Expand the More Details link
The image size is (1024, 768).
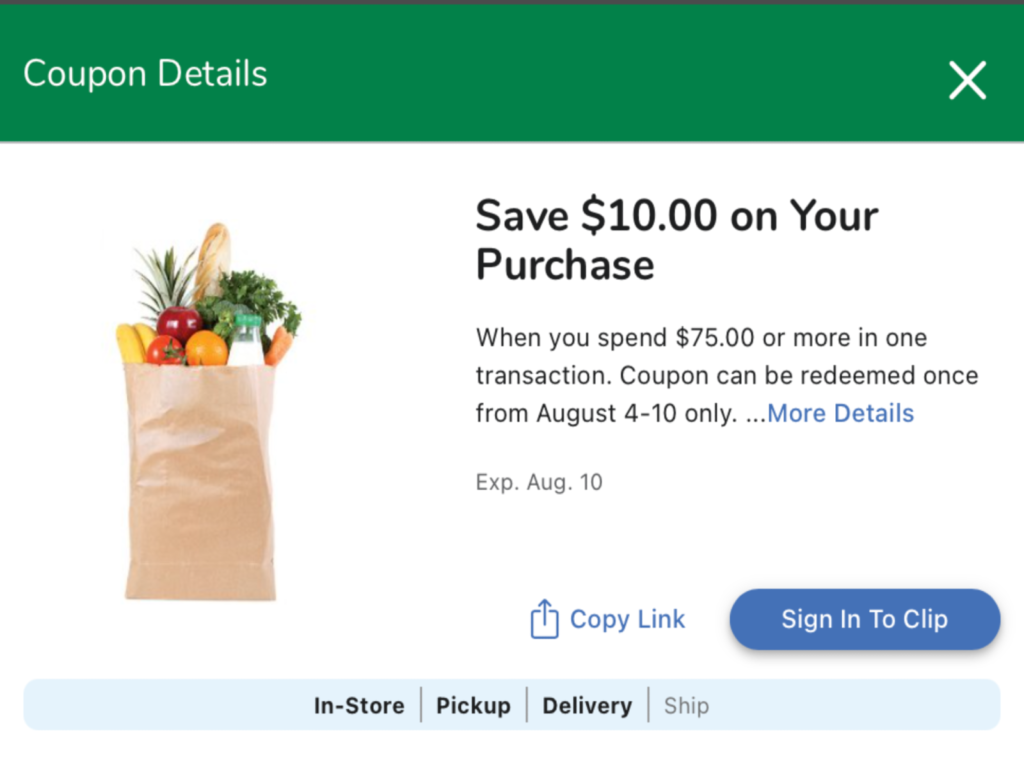(840, 413)
